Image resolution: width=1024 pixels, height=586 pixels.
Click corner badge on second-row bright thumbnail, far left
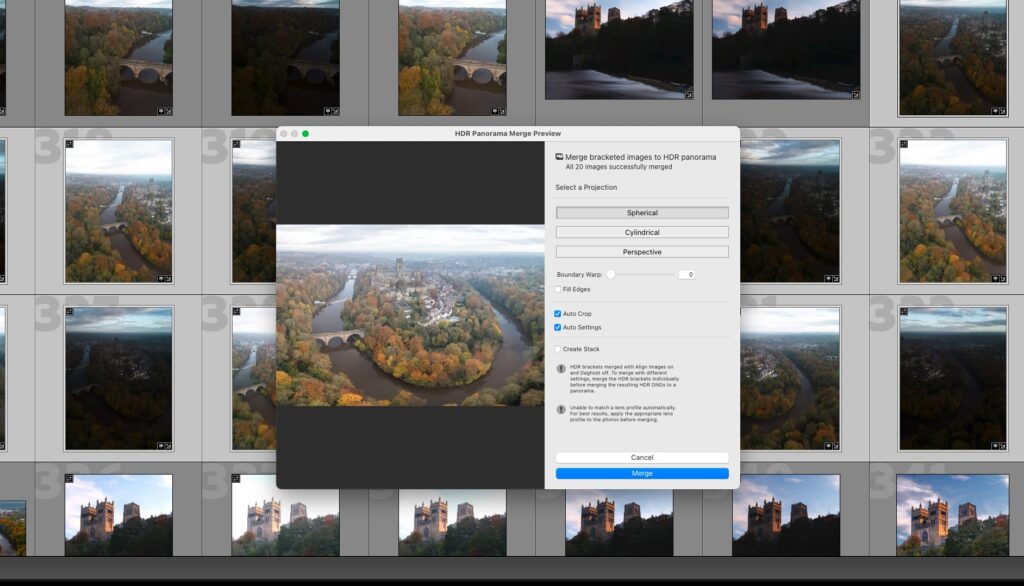(69, 144)
